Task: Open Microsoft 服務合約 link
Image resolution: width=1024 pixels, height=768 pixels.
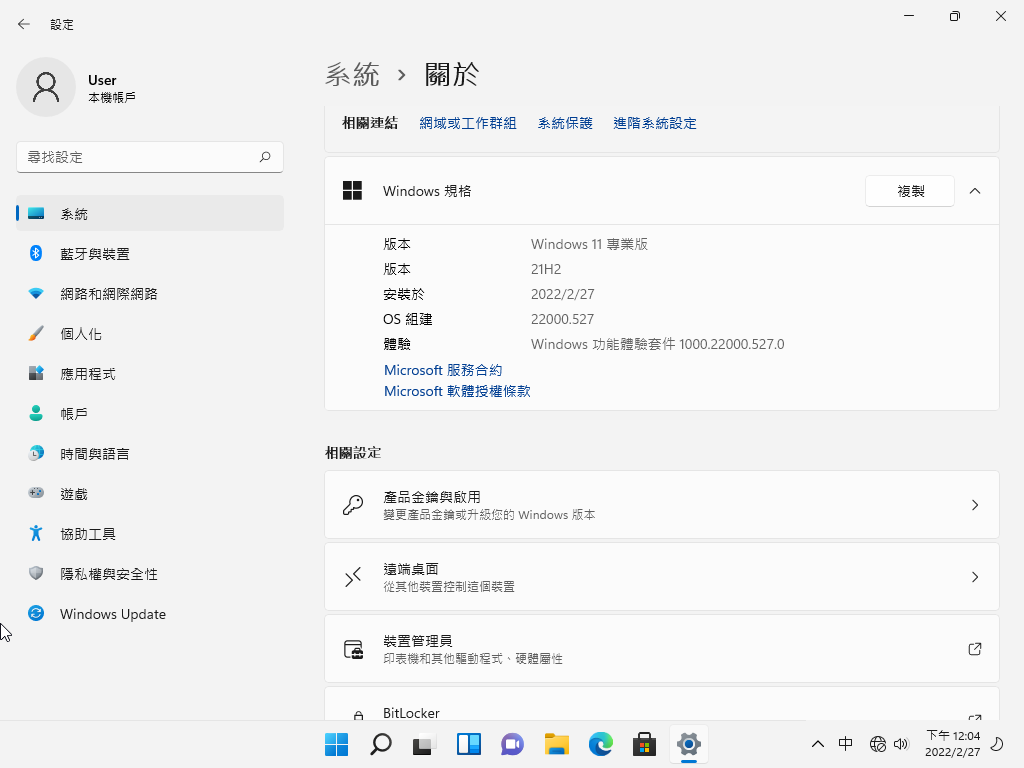Action: [443, 370]
